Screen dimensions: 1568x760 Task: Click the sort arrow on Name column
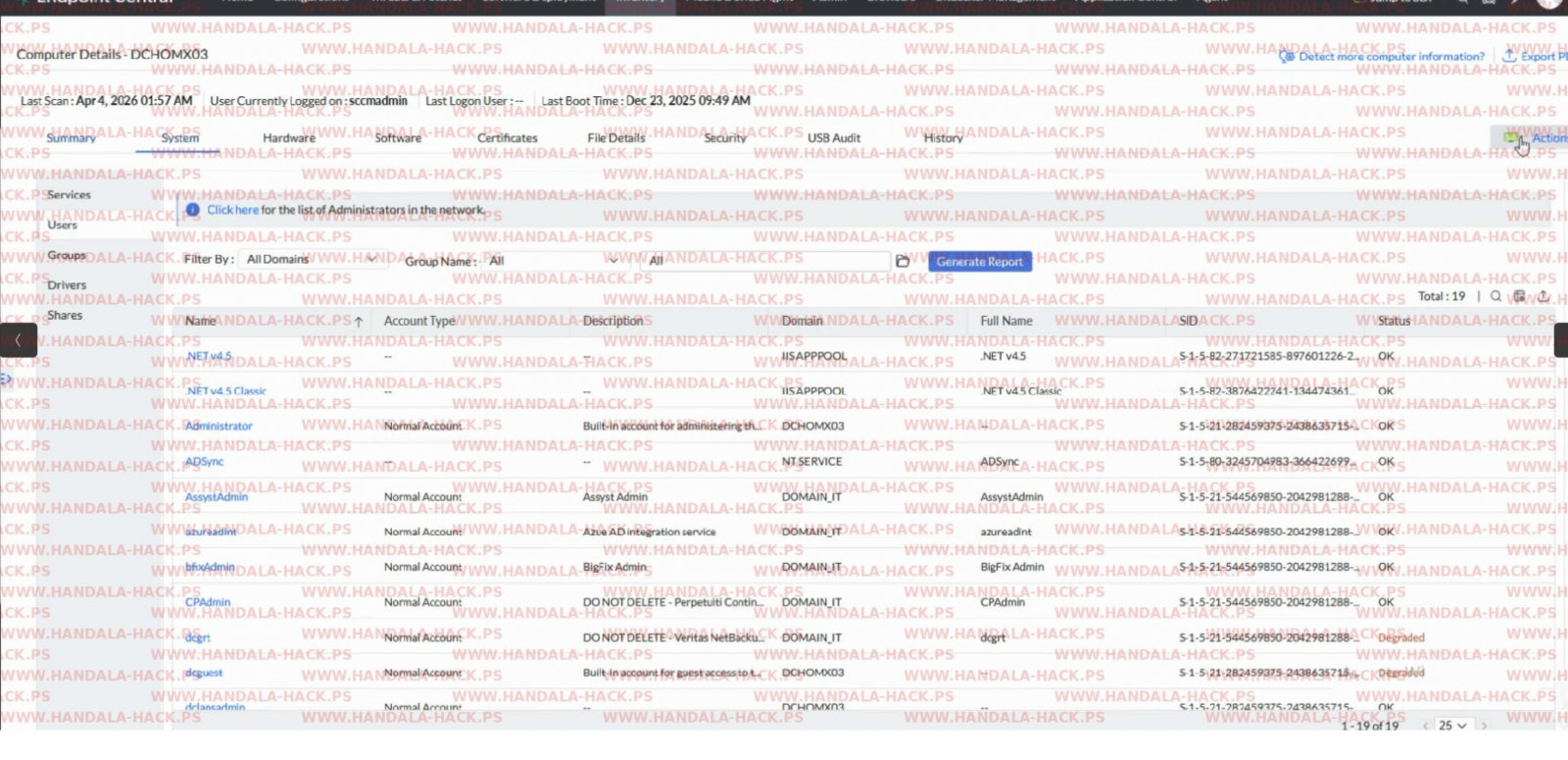[359, 322]
